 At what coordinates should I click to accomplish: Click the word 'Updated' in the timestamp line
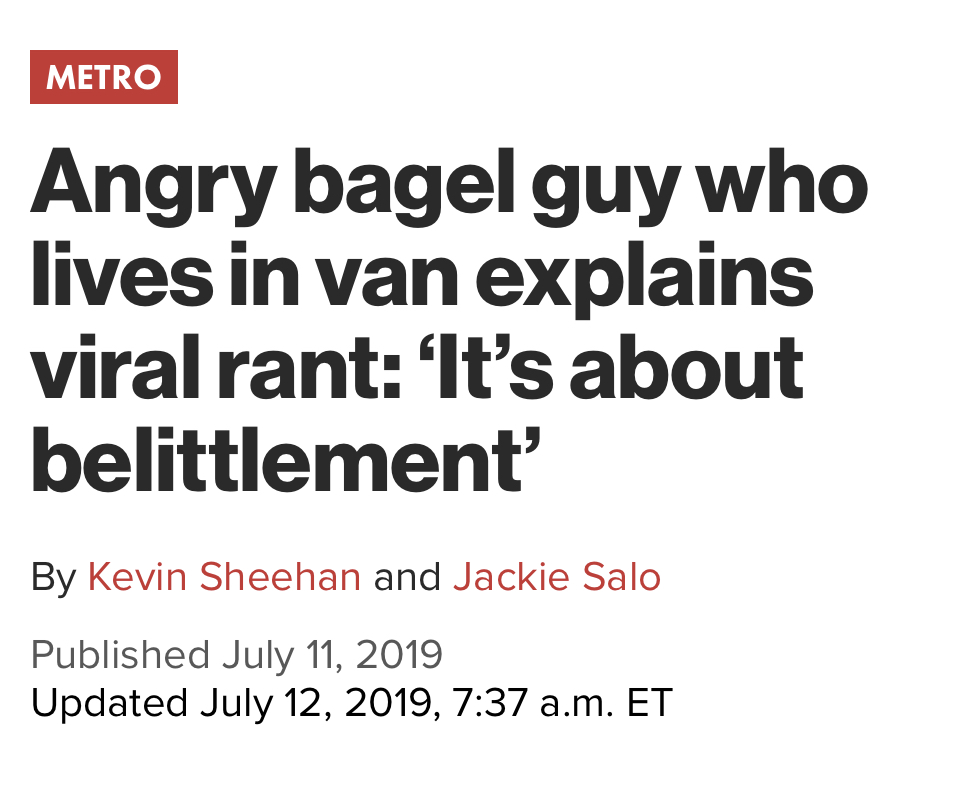pyautogui.click(x=109, y=703)
